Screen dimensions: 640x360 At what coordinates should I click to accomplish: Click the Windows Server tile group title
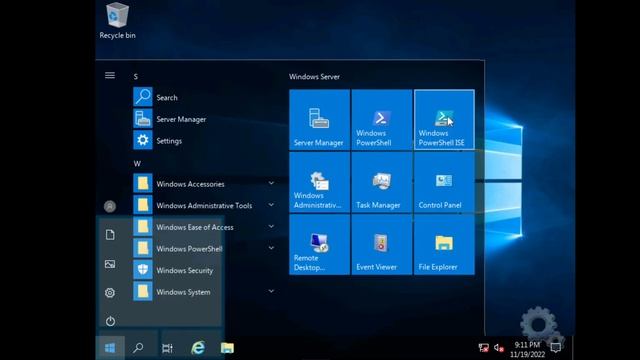click(314, 77)
